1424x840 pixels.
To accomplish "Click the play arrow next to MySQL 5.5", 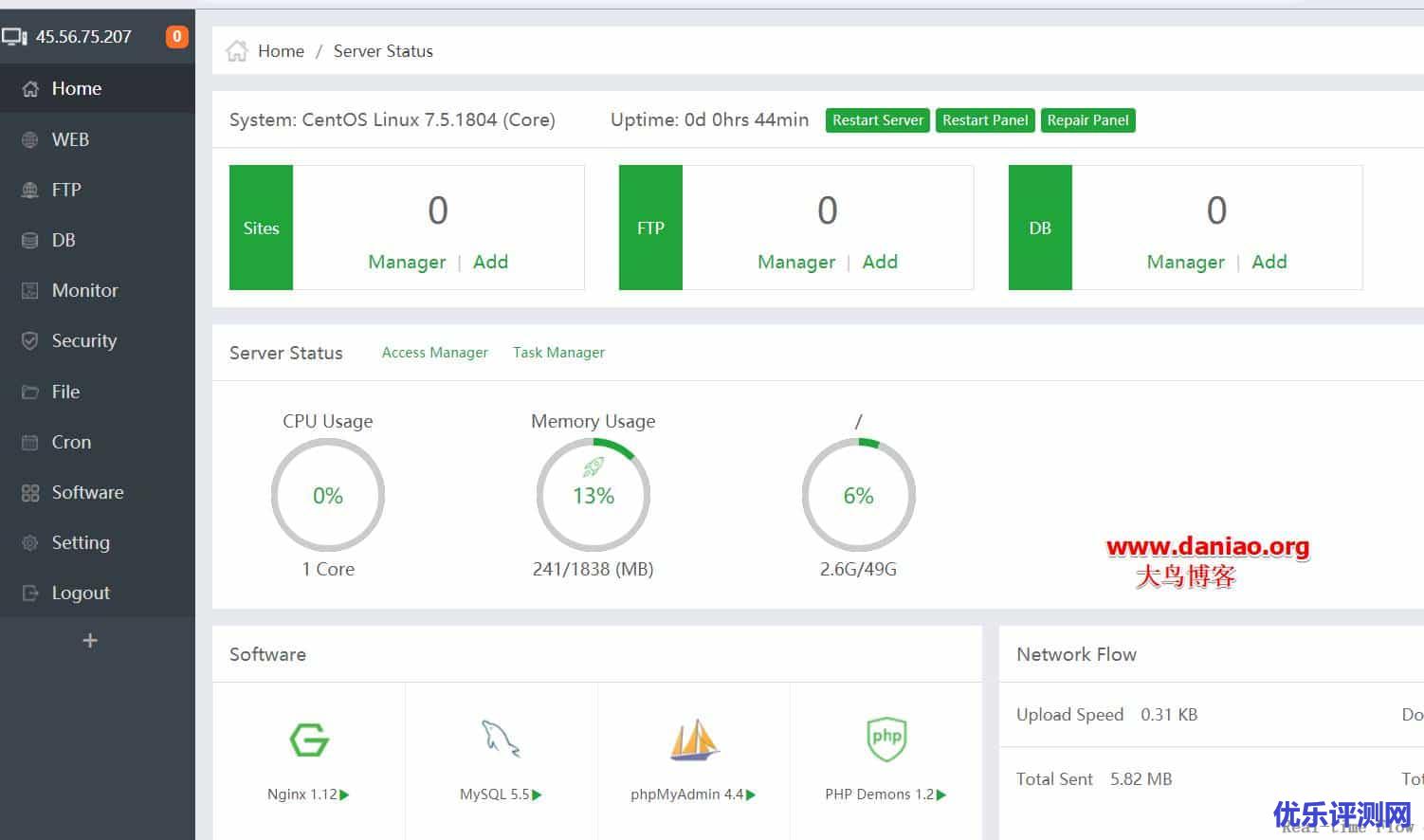I will pos(537,794).
